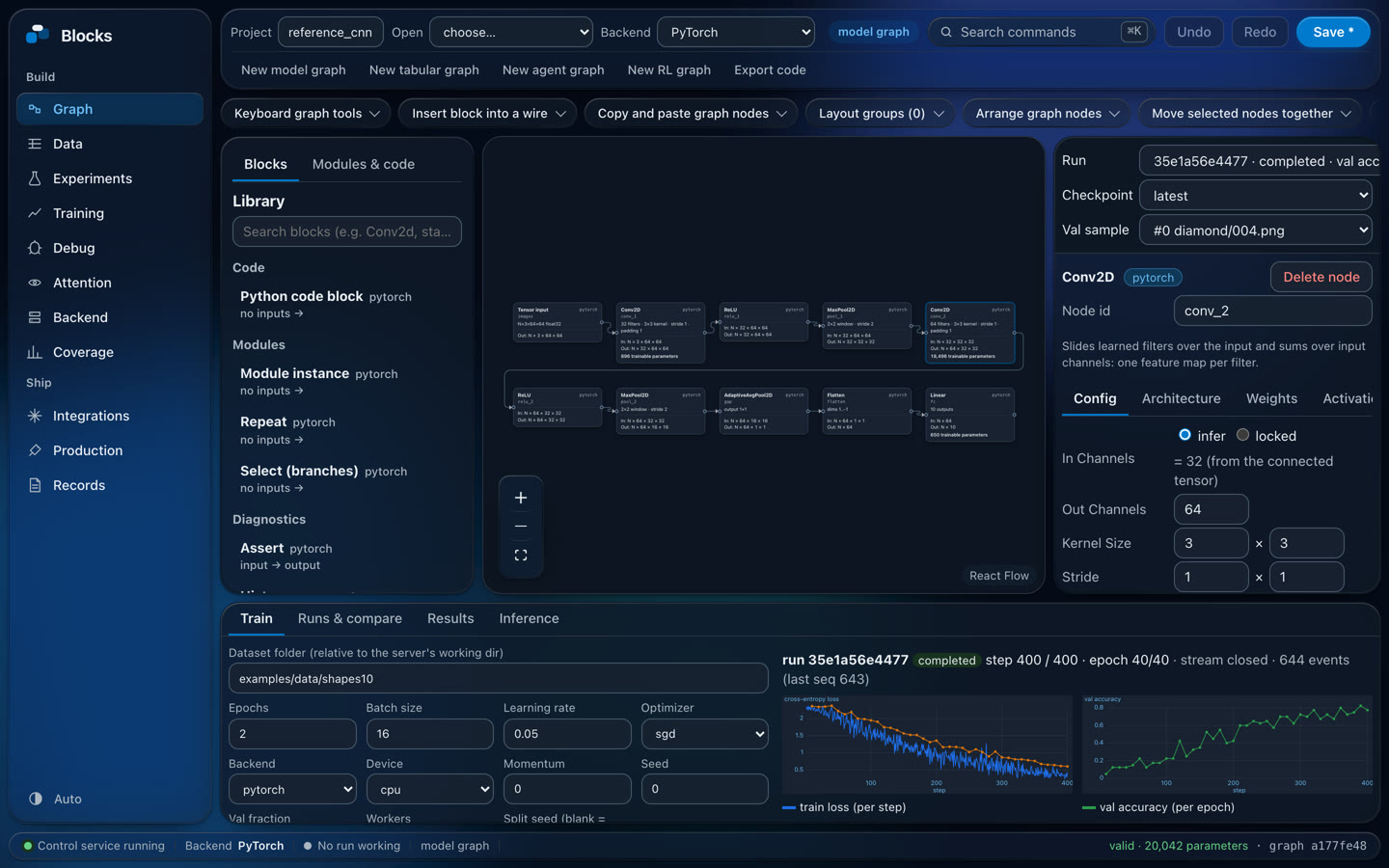1389x868 pixels.
Task: Select the Python code block item
Action: [347, 304]
